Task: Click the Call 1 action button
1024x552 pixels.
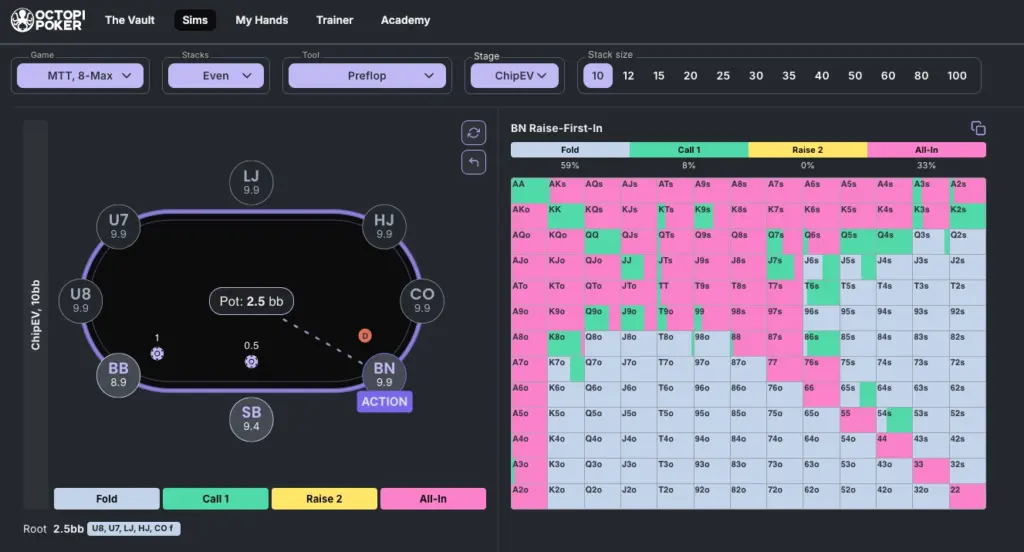Action: point(216,498)
